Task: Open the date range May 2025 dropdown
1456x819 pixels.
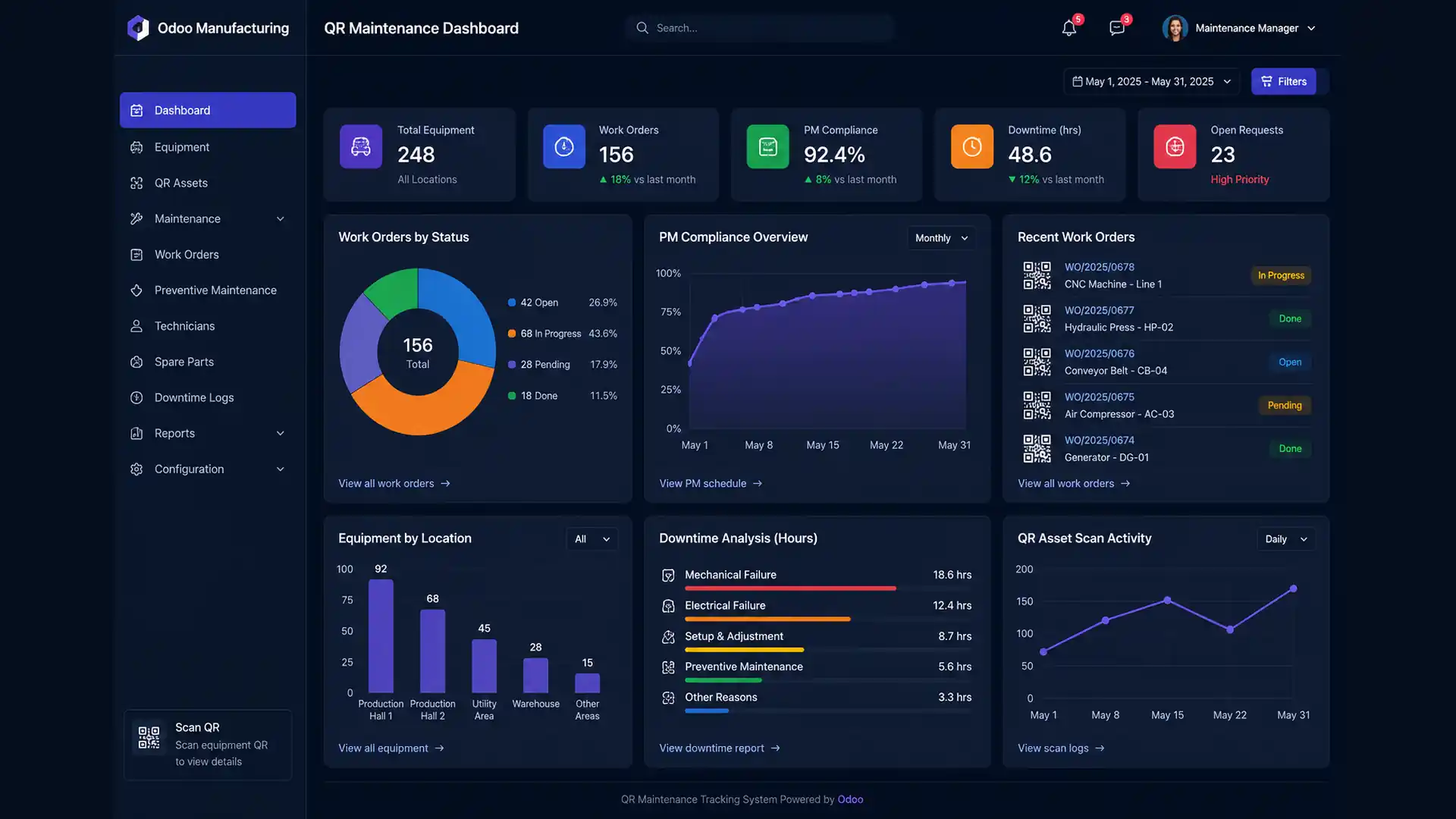Action: (x=1151, y=81)
